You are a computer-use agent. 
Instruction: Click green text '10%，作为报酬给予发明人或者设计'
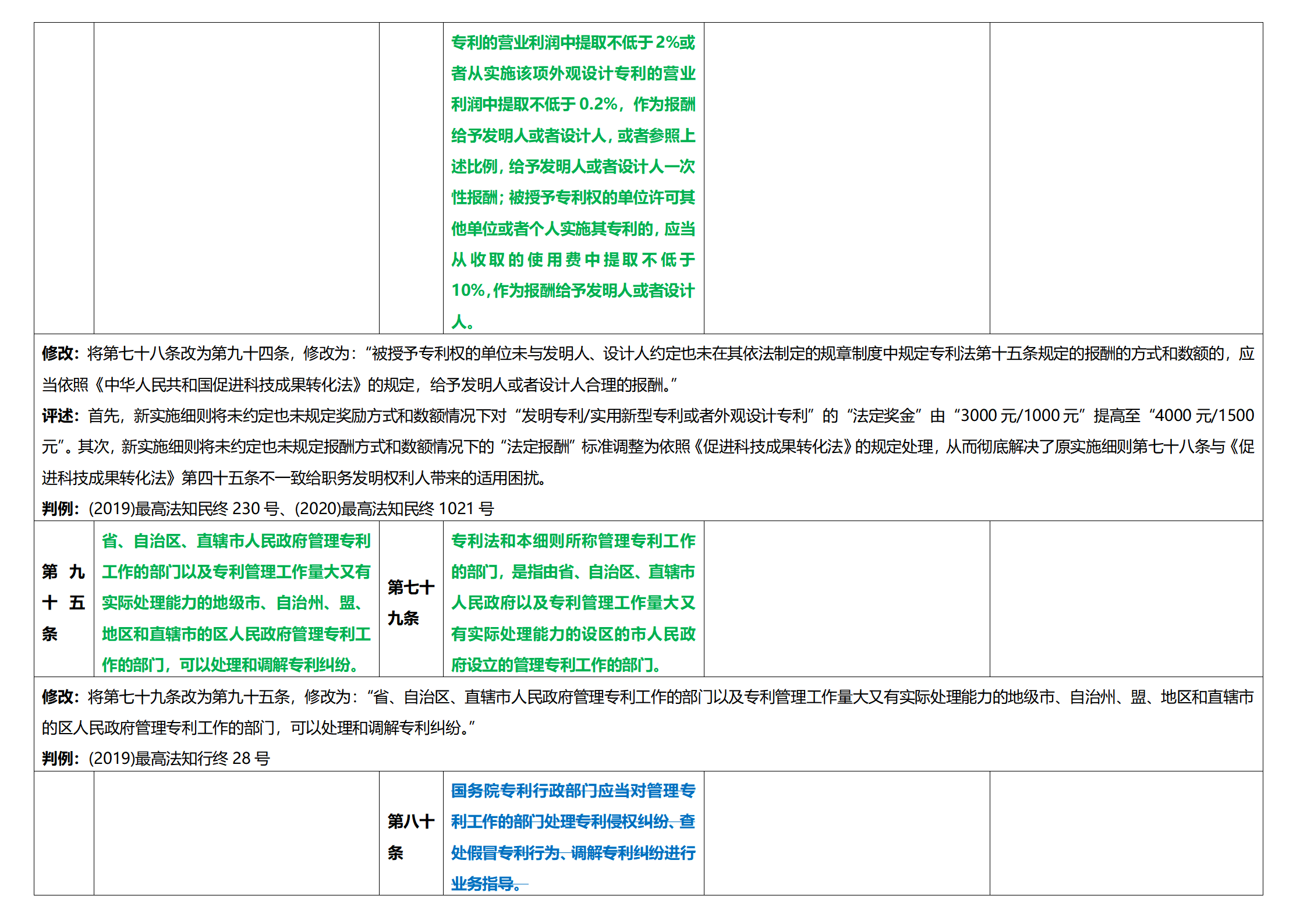coord(573,290)
